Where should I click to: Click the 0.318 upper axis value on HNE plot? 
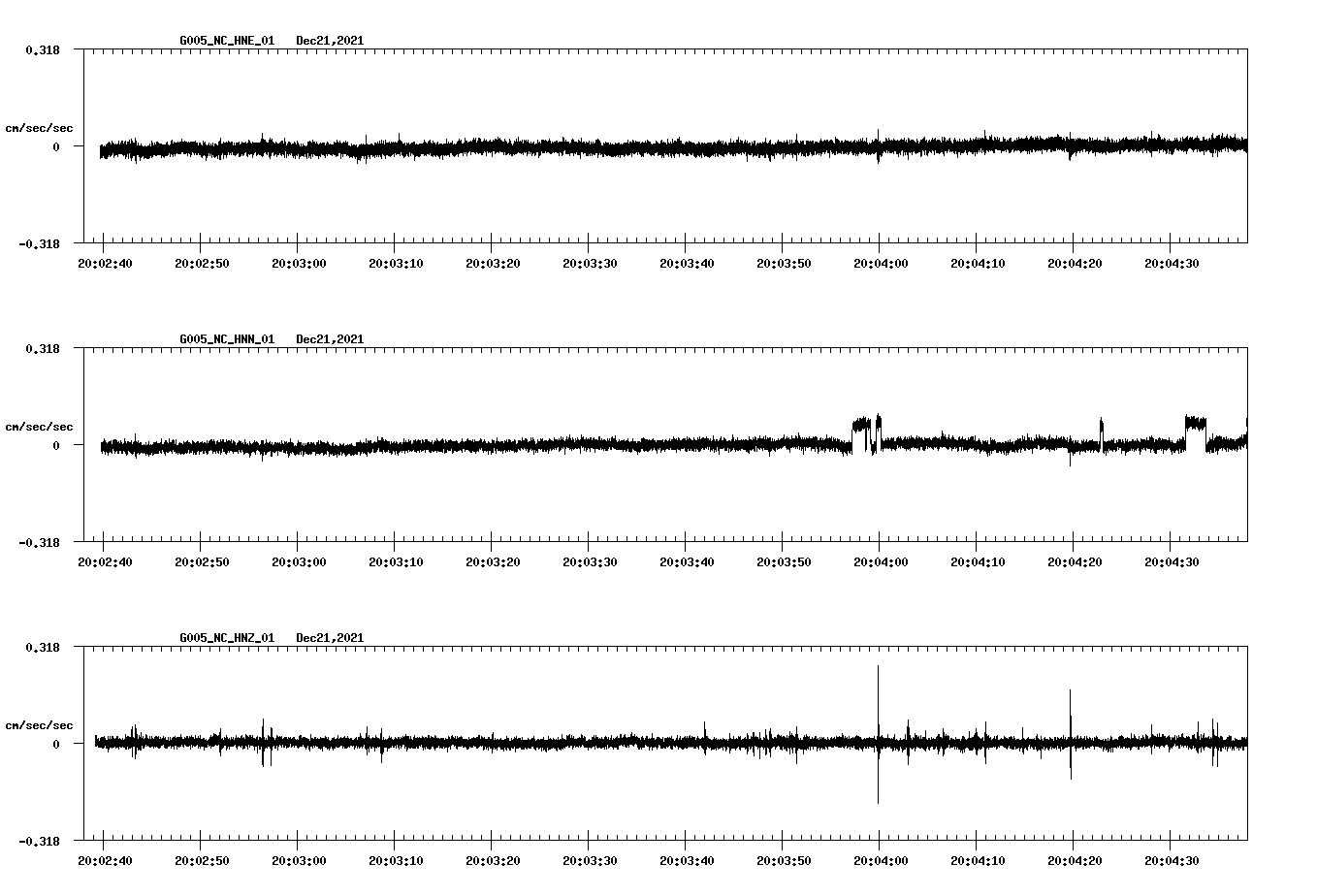click(43, 49)
